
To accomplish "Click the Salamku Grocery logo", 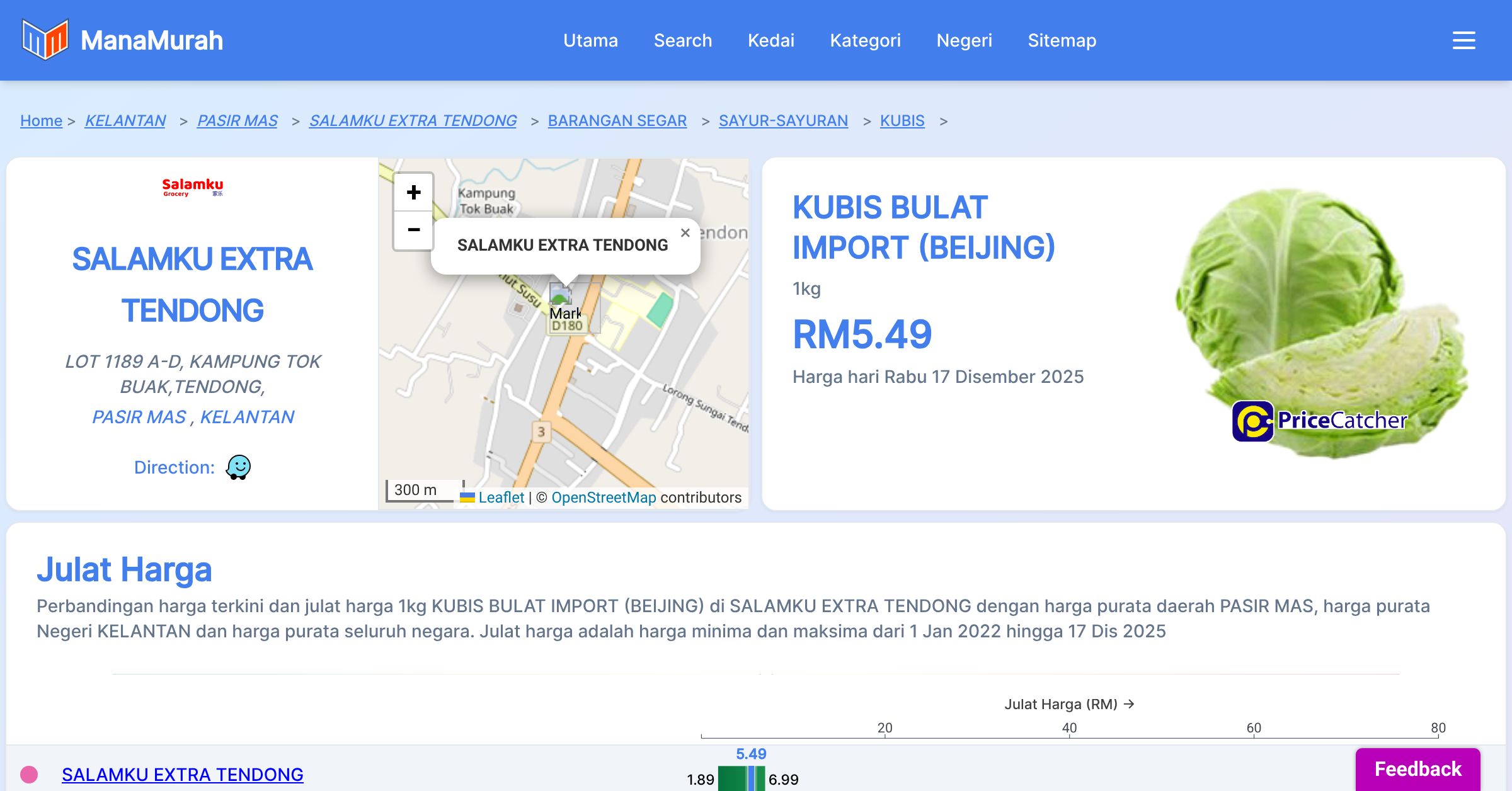I will (192, 187).
